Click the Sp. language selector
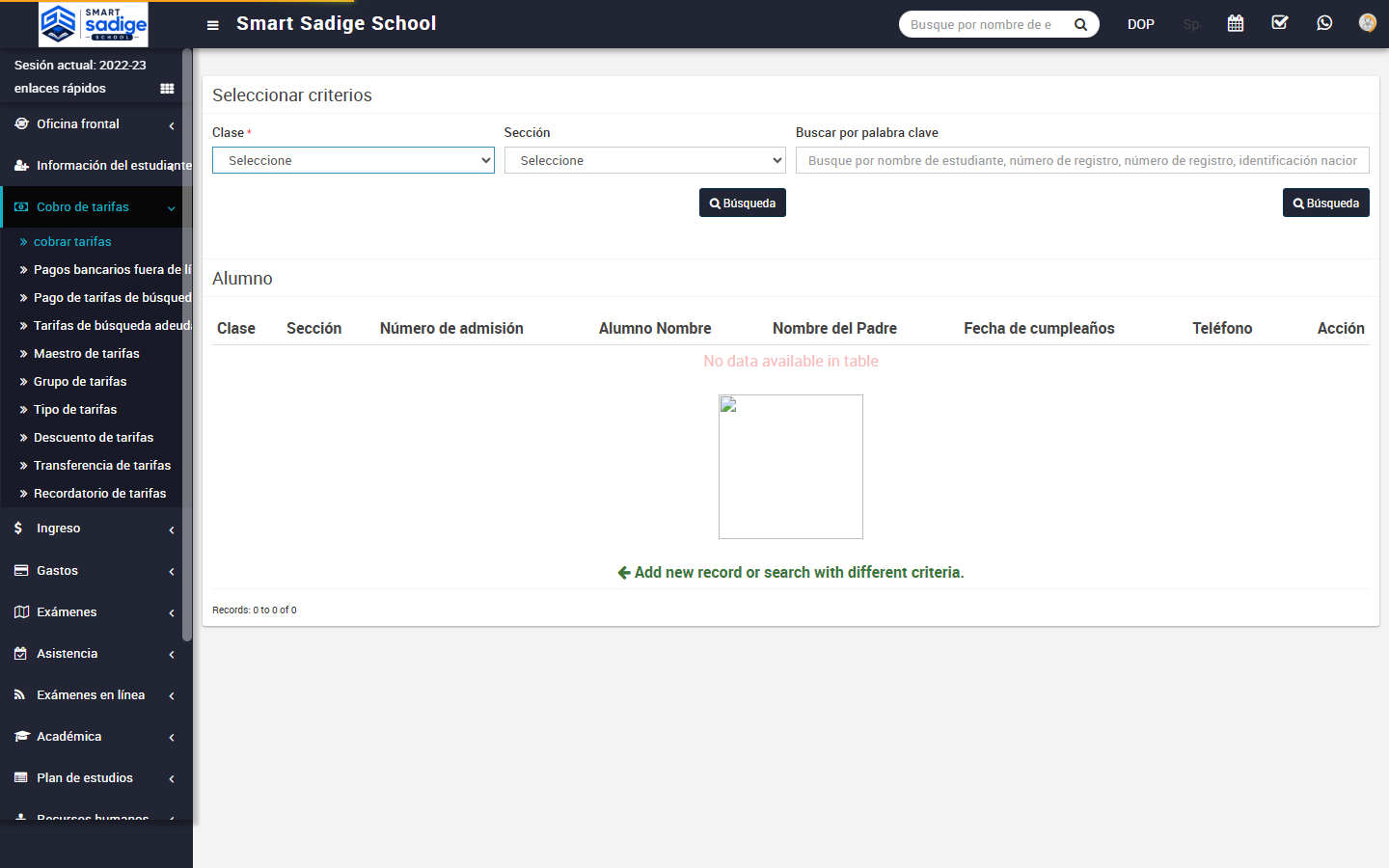The height and width of the screenshot is (868, 1389). pyautogui.click(x=1191, y=24)
